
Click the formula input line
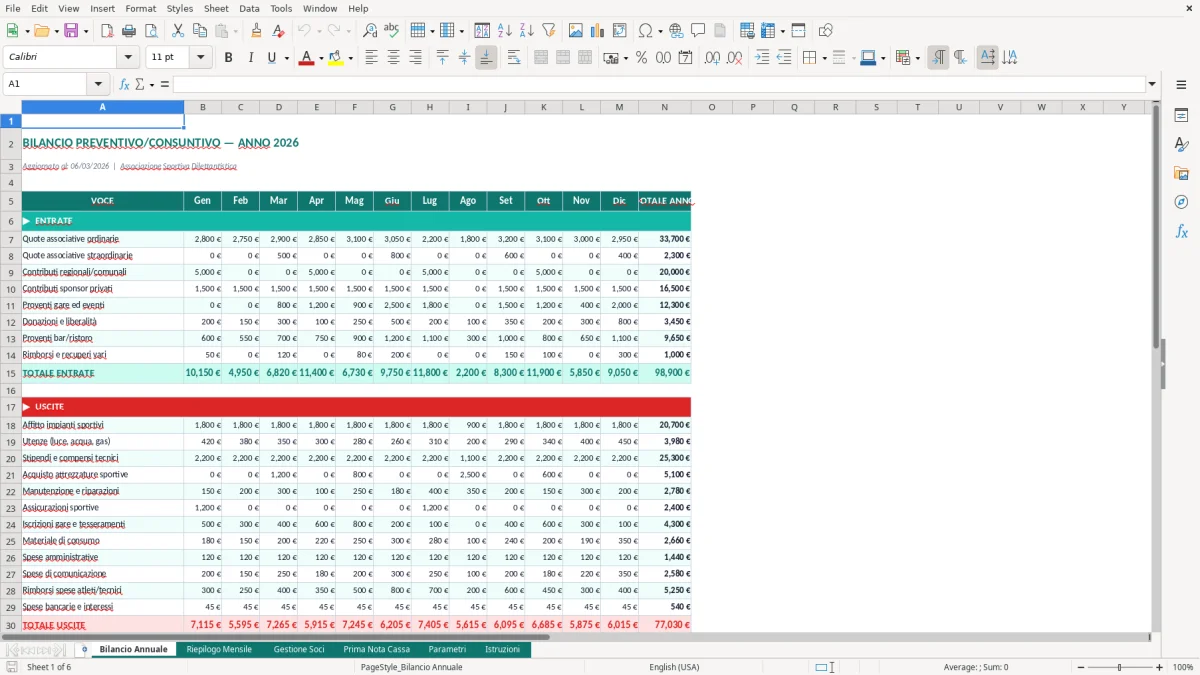point(660,84)
